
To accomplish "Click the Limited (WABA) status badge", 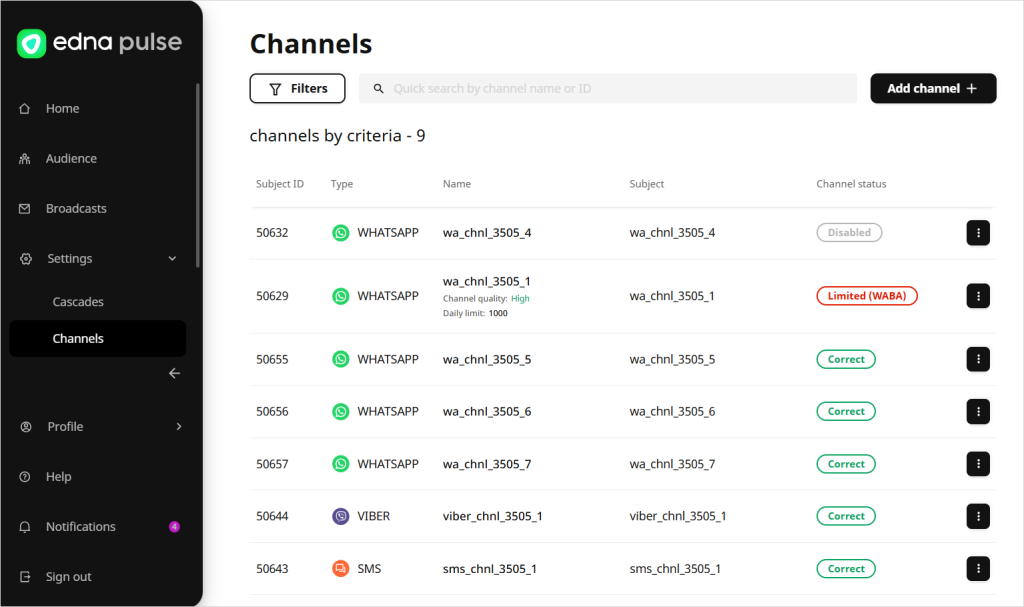I will (866, 296).
